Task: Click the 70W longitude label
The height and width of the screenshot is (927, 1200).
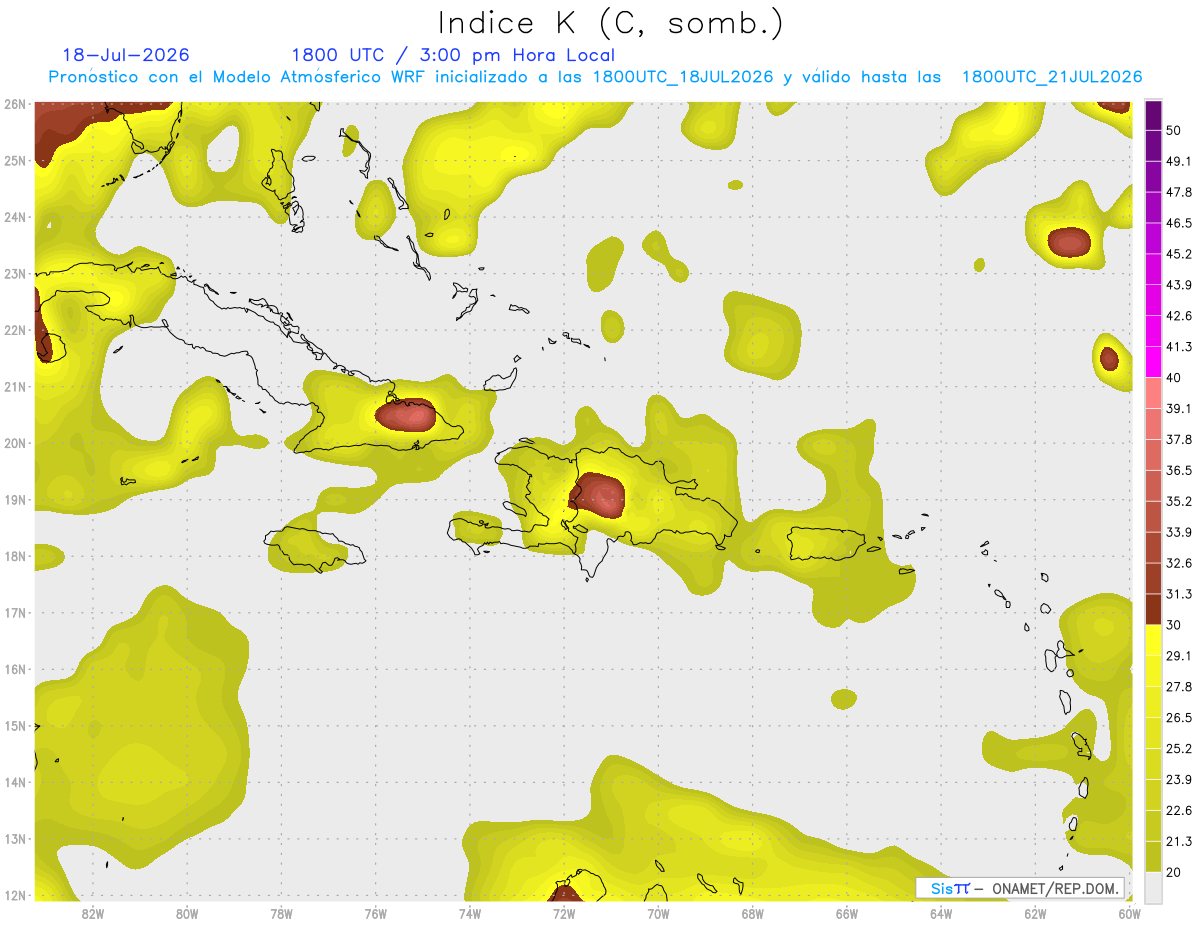Action: [x=658, y=913]
